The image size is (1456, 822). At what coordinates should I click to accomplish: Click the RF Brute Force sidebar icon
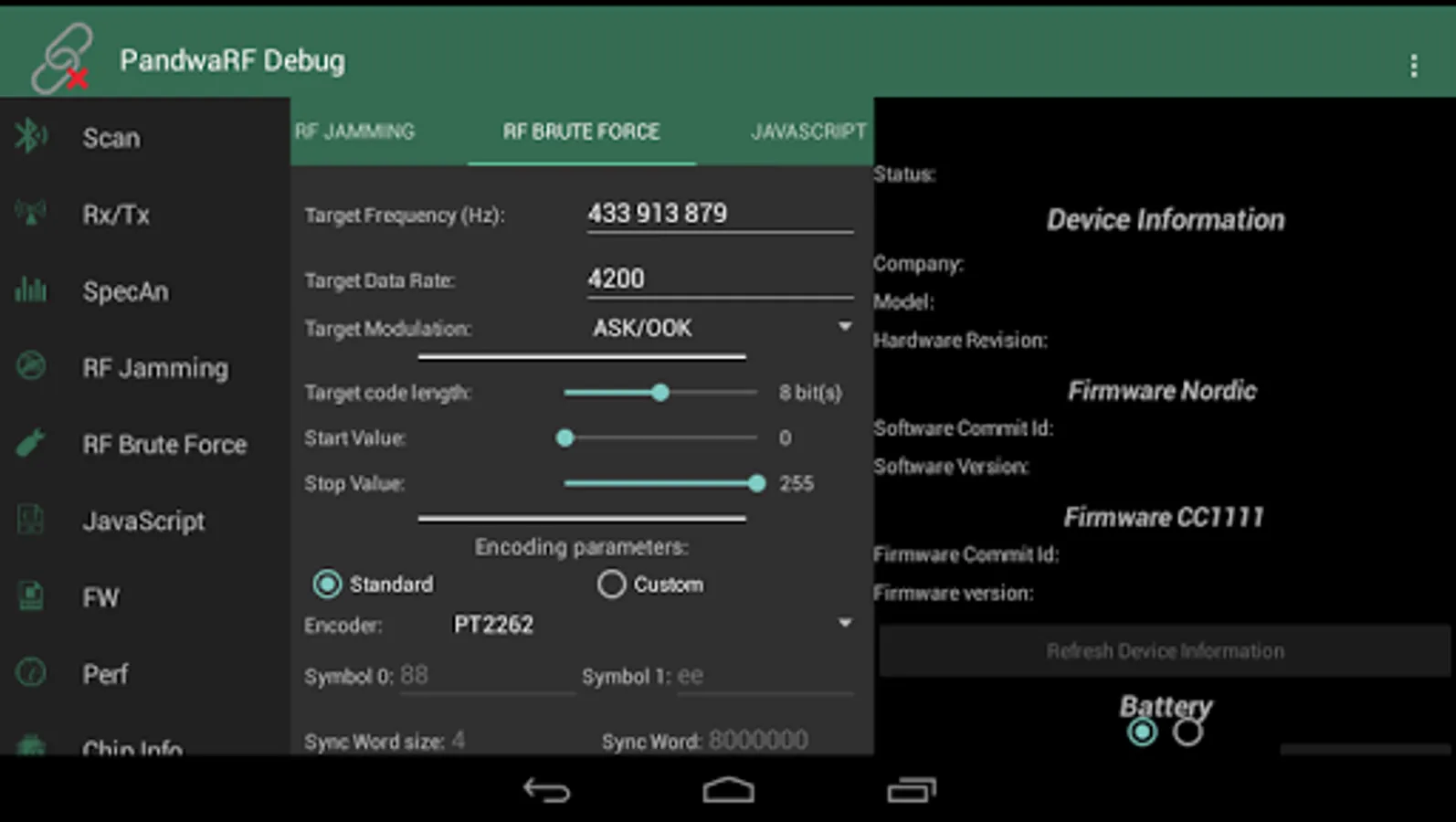tap(30, 444)
